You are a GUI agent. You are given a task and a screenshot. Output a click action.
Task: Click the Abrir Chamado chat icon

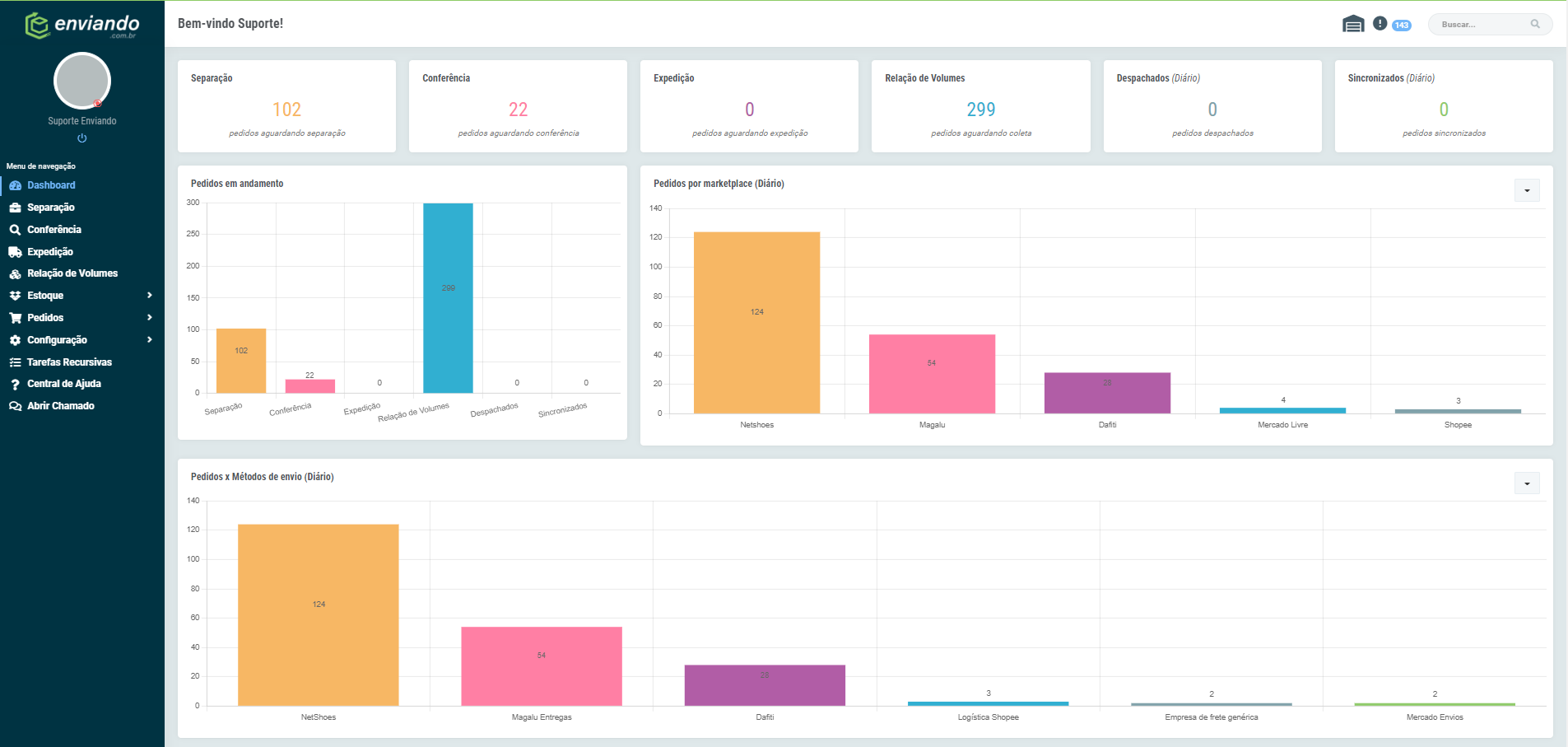click(15, 406)
